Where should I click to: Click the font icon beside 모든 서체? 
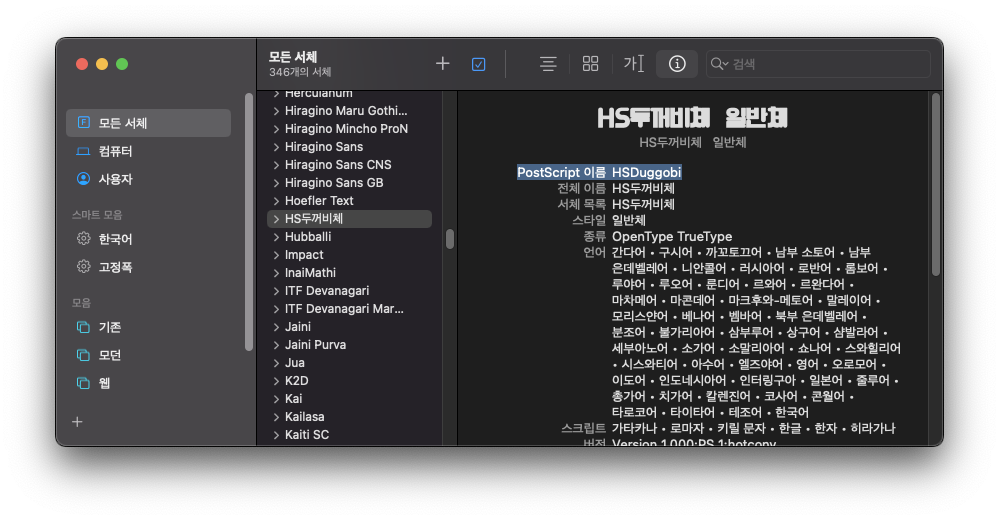tap(83, 122)
